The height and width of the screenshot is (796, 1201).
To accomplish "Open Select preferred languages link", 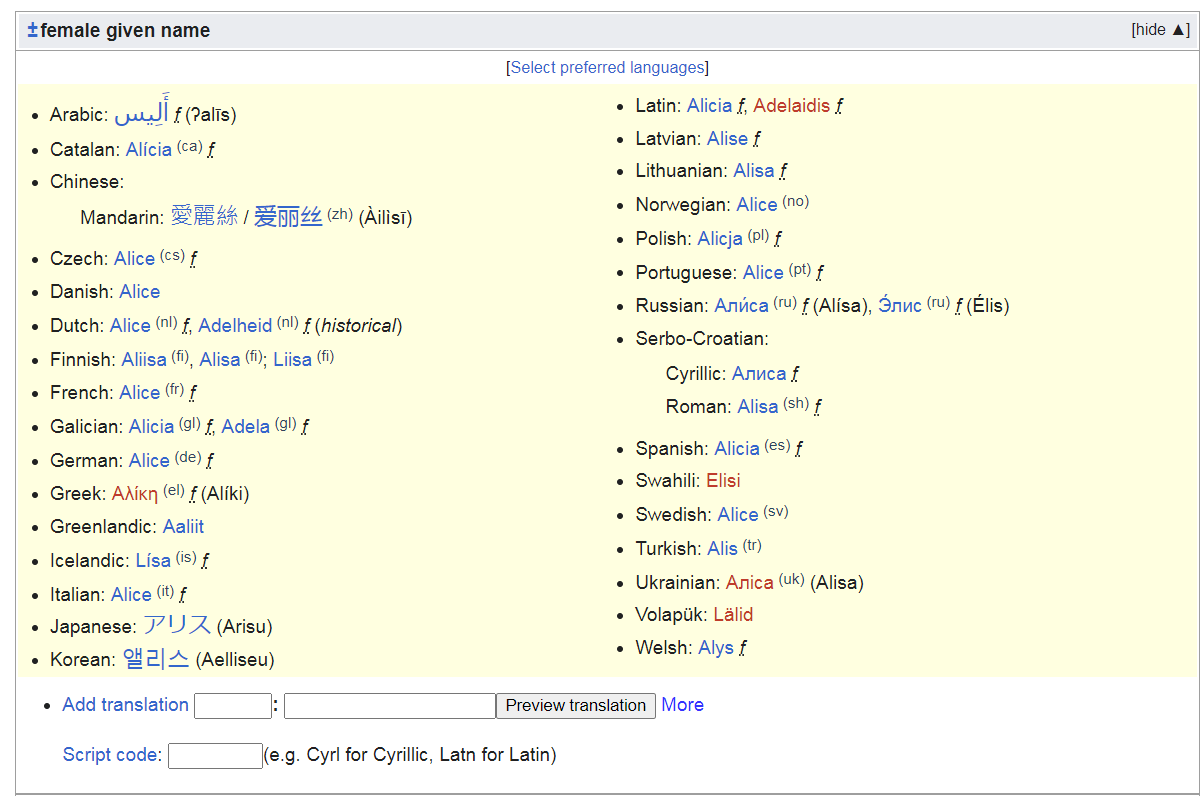I will [607, 68].
